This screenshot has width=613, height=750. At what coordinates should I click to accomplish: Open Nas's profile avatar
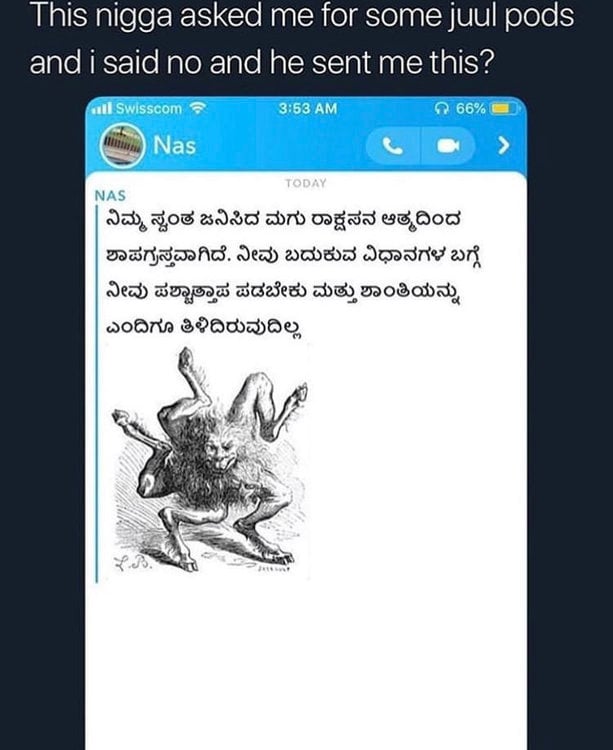[120, 146]
